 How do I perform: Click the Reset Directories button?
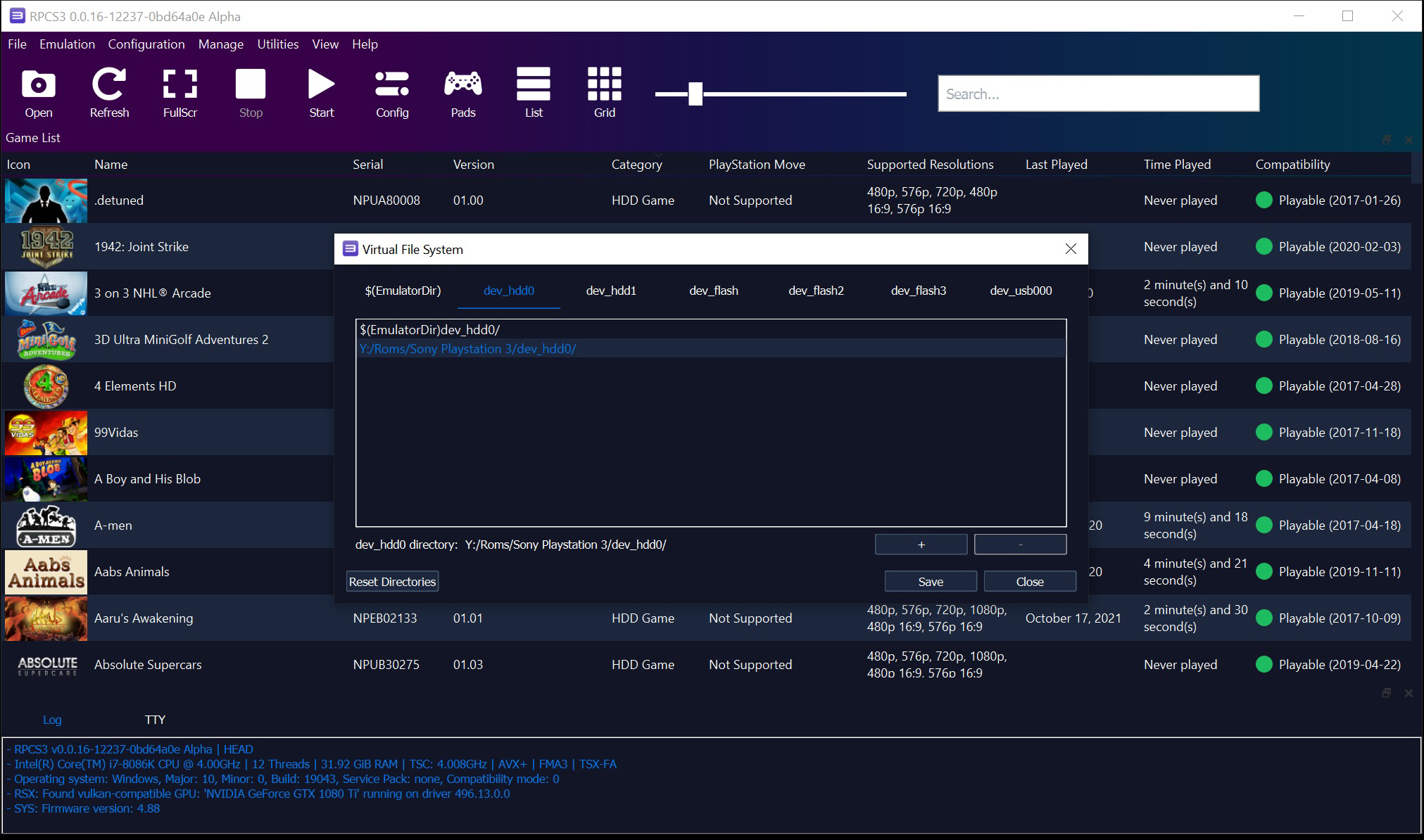tap(392, 582)
